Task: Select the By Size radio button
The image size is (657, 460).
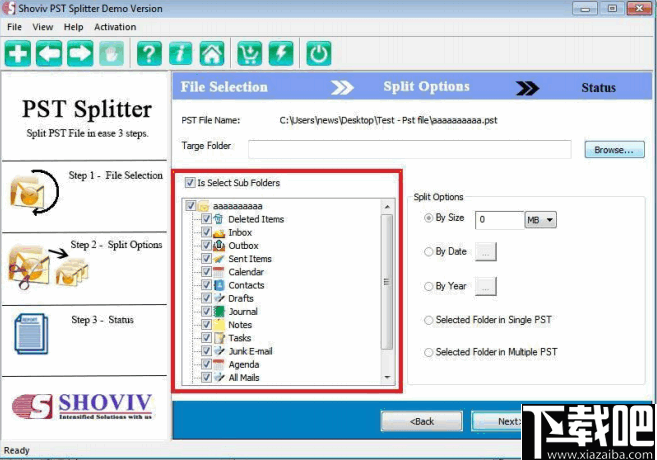Action: pyautogui.click(x=428, y=218)
